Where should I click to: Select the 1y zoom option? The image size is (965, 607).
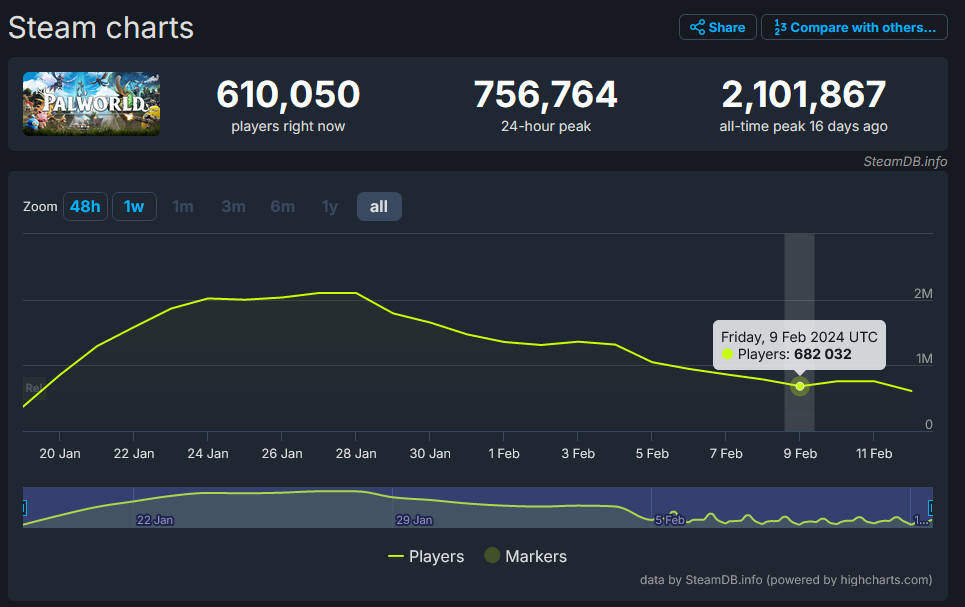point(330,206)
